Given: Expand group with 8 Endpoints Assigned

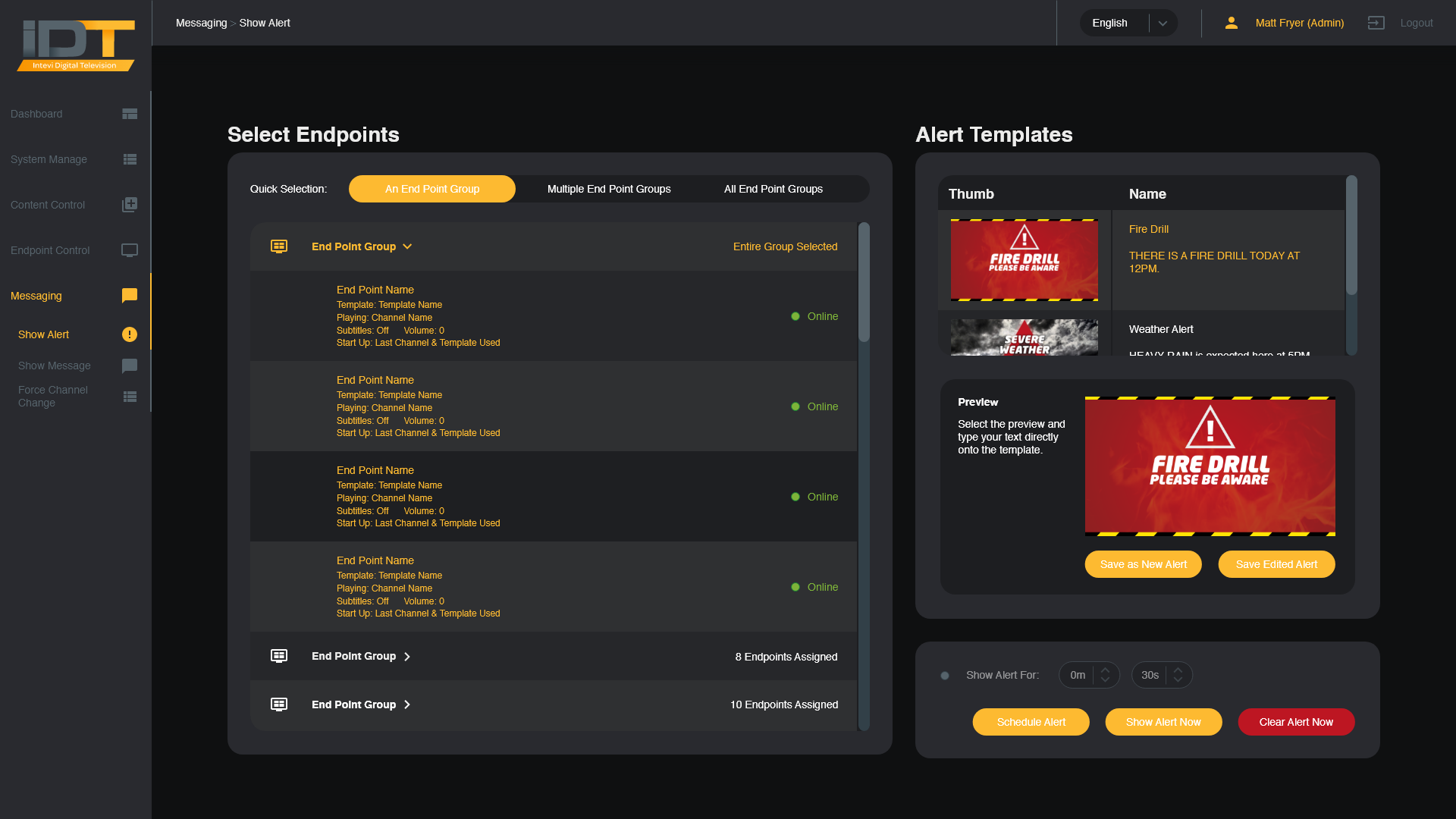Looking at the screenshot, I should tap(407, 657).
